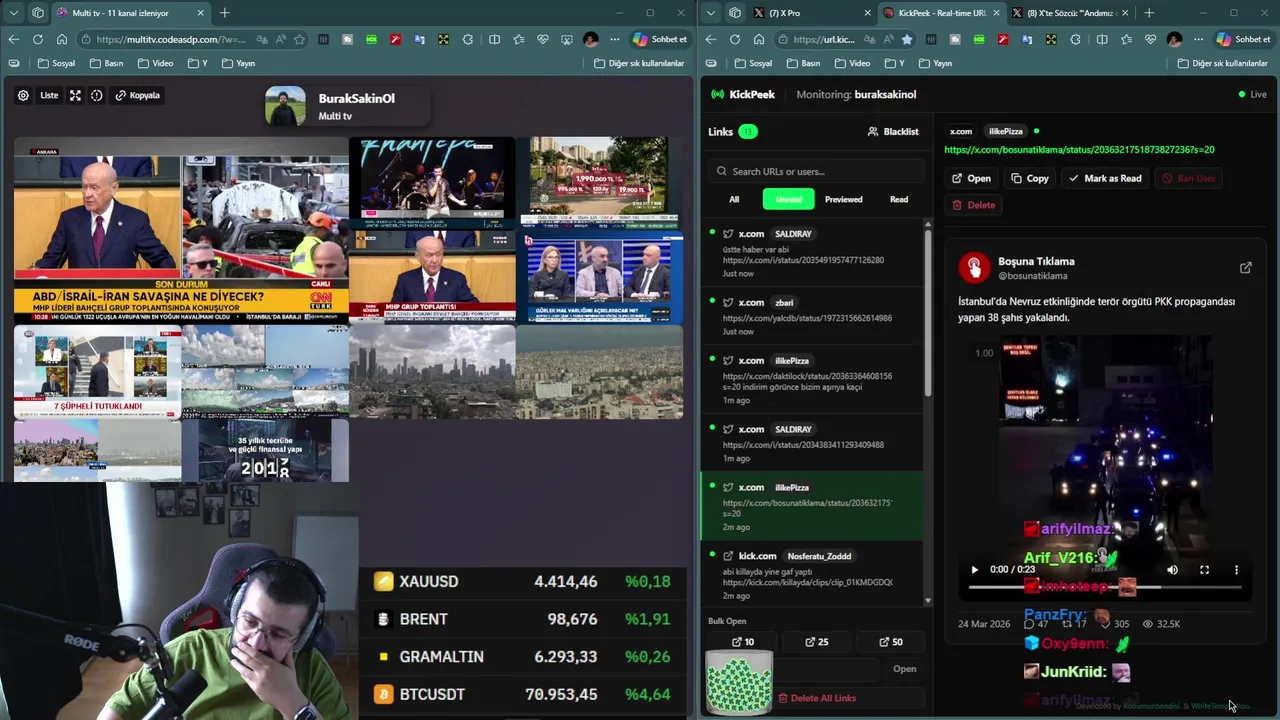This screenshot has width=1280, height=720.
Task: Click the BTCUSDT ticker row
Action: tap(522, 694)
